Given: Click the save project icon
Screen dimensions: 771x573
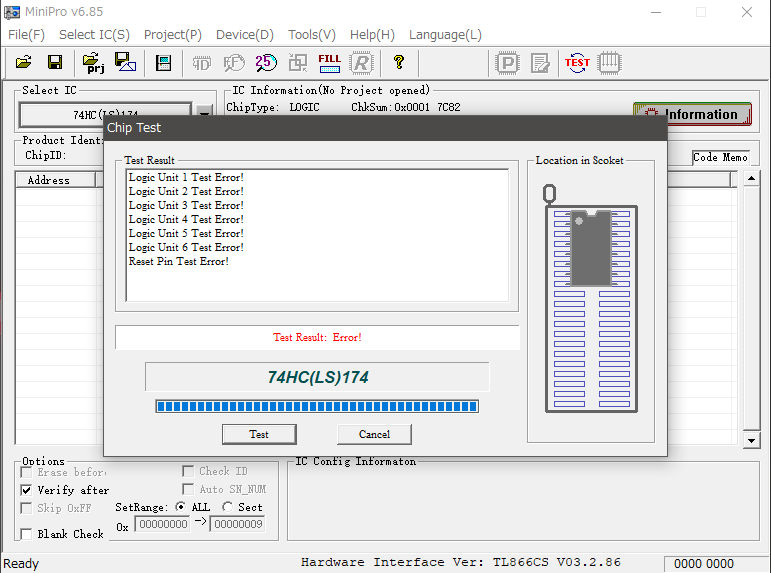Looking at the screenshot, I should 126,62.
